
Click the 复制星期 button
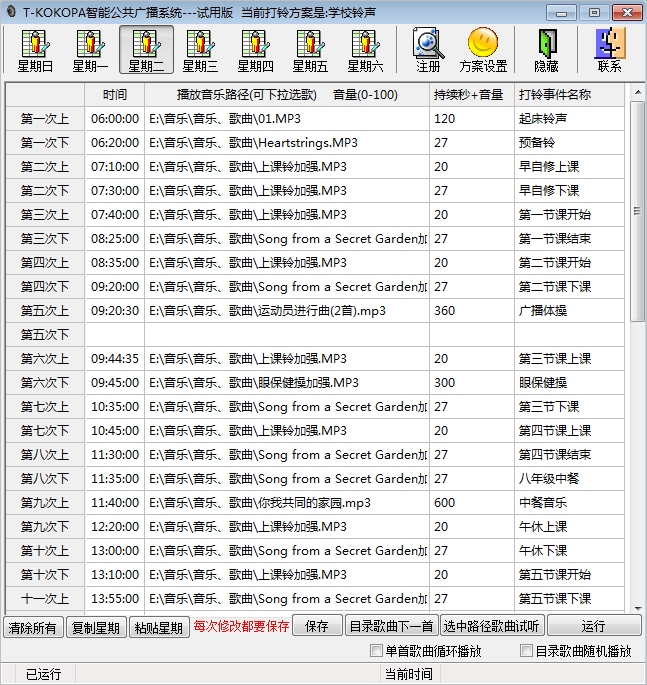pos(96,628)
